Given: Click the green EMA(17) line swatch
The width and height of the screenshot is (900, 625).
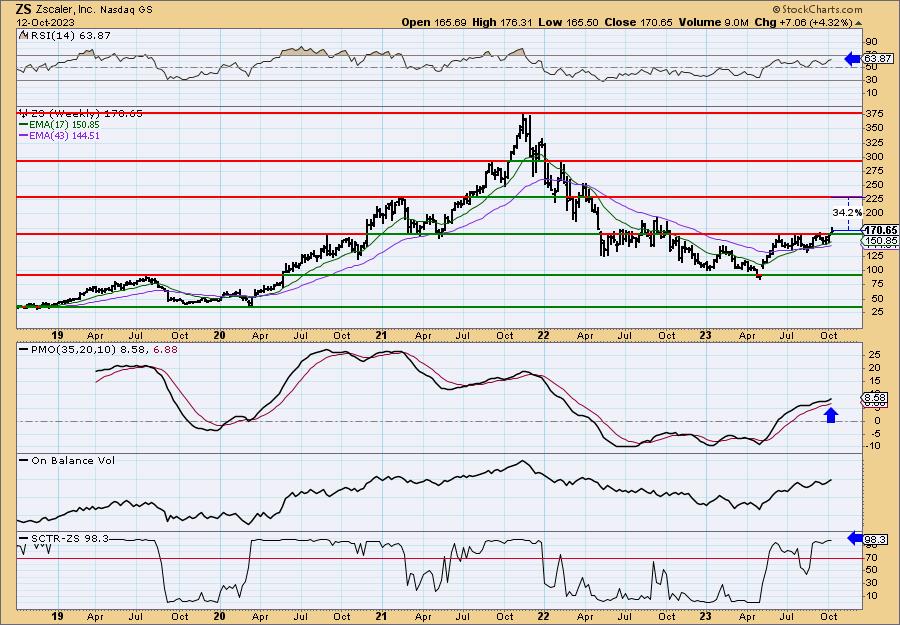Looking at the screenshot, I should click(24, 125).
